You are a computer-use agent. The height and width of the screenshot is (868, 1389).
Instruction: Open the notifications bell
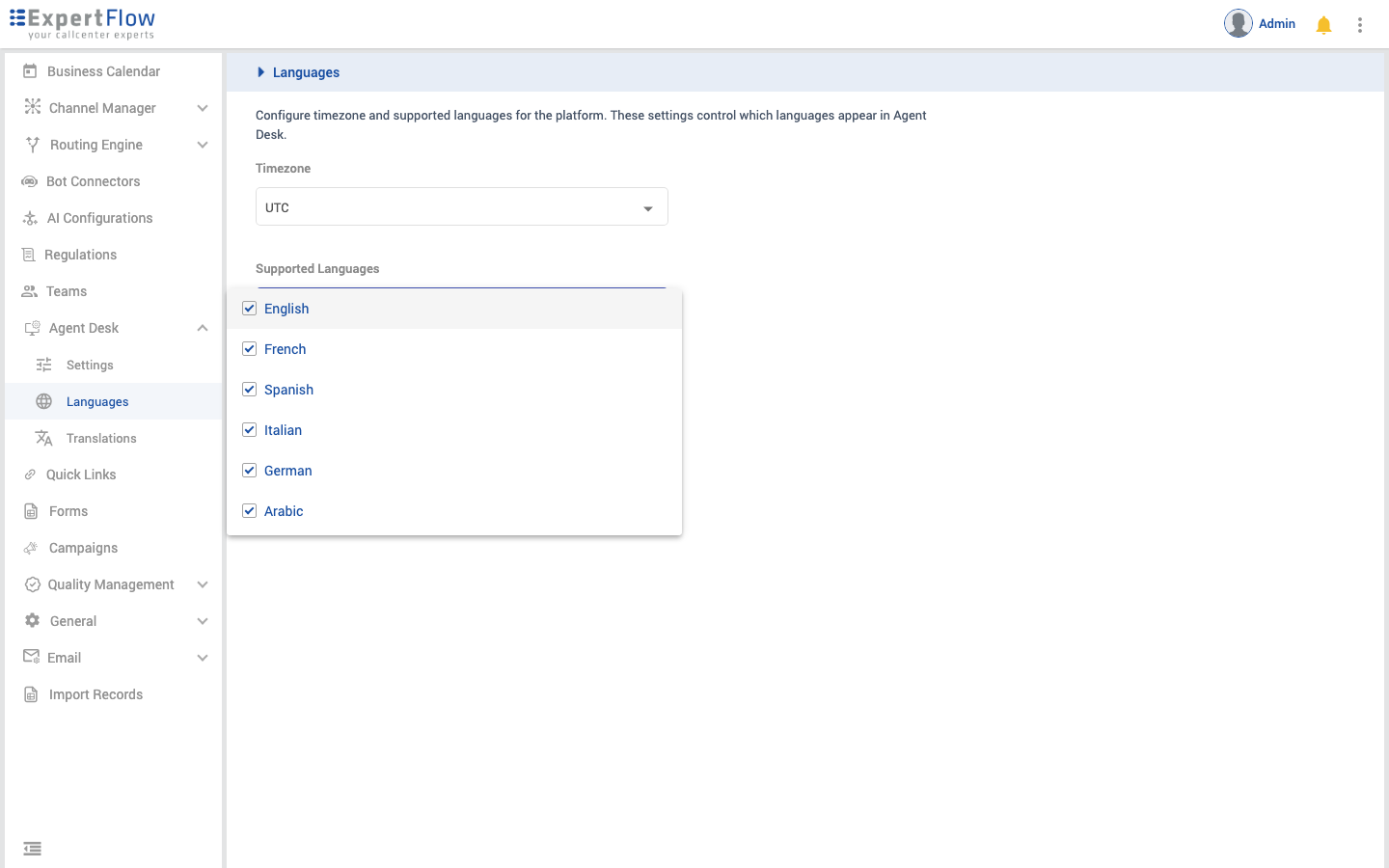(x=1323, y=25)
